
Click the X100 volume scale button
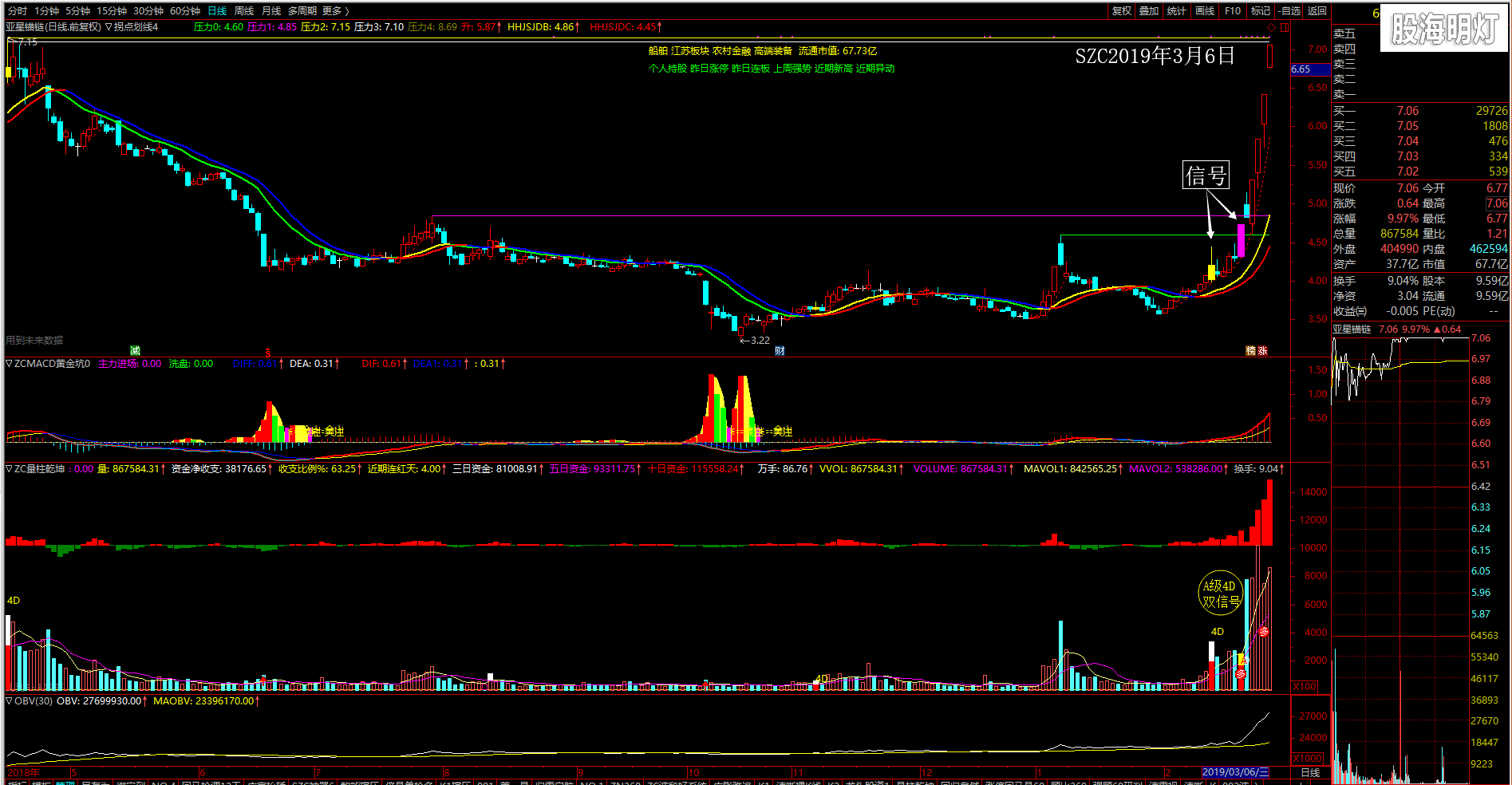coord(1305,686)
